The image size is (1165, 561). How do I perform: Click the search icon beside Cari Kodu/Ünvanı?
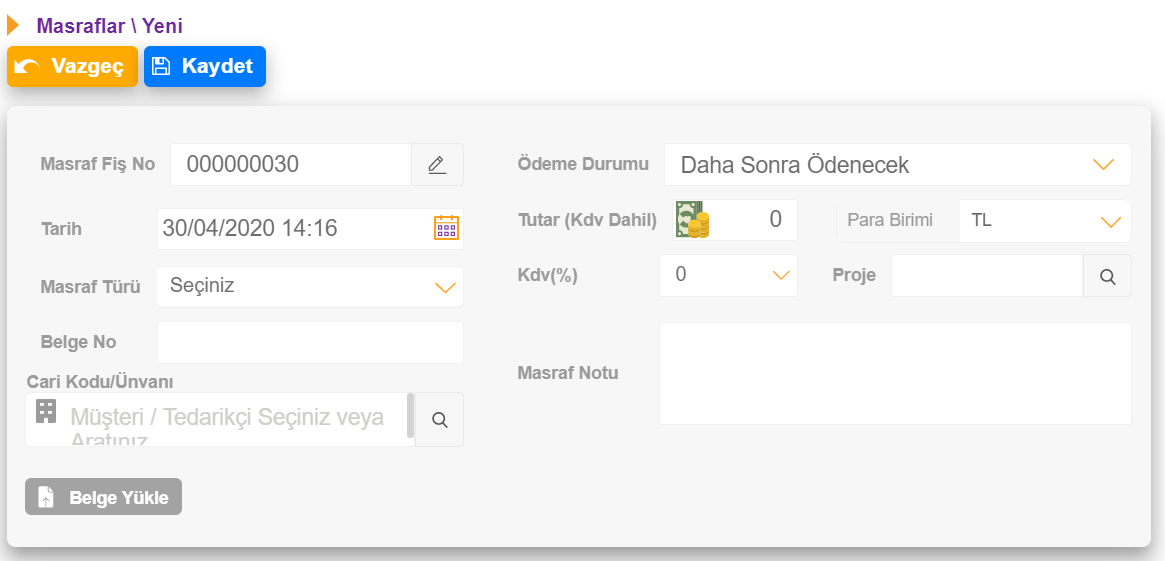[439, 420]
